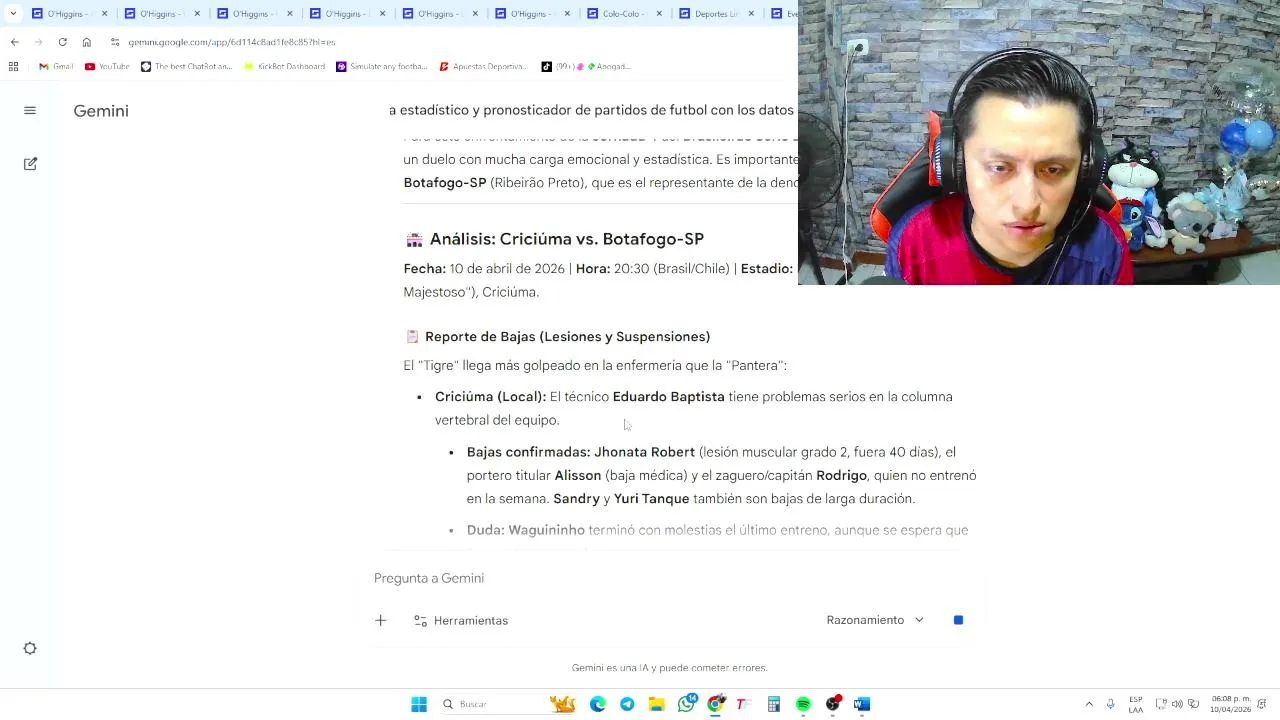Open Microsoft Edge from the taskbar
Viewport: 1280px width, 720px height.
click(x=598, y=704)
